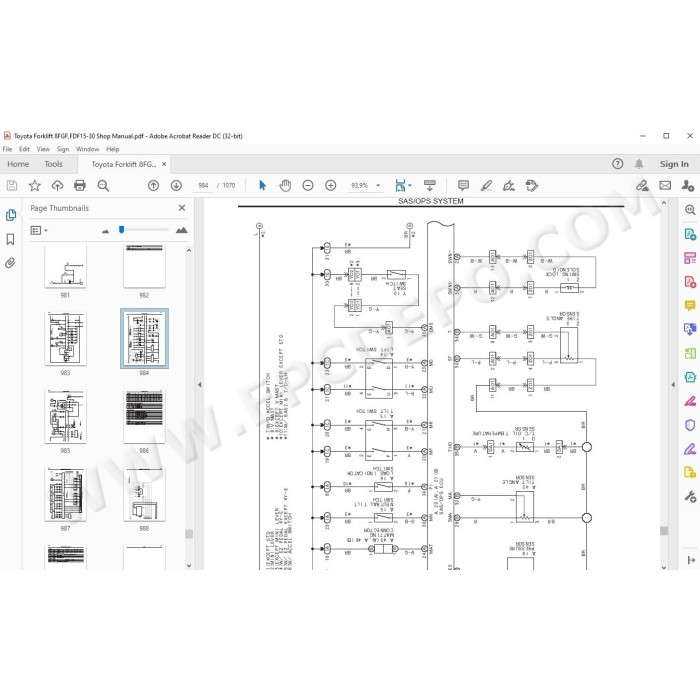Switch to the Tools tab
Viewport: 700px width, 700px height.
pyautogui.click(x=54, y=164)
